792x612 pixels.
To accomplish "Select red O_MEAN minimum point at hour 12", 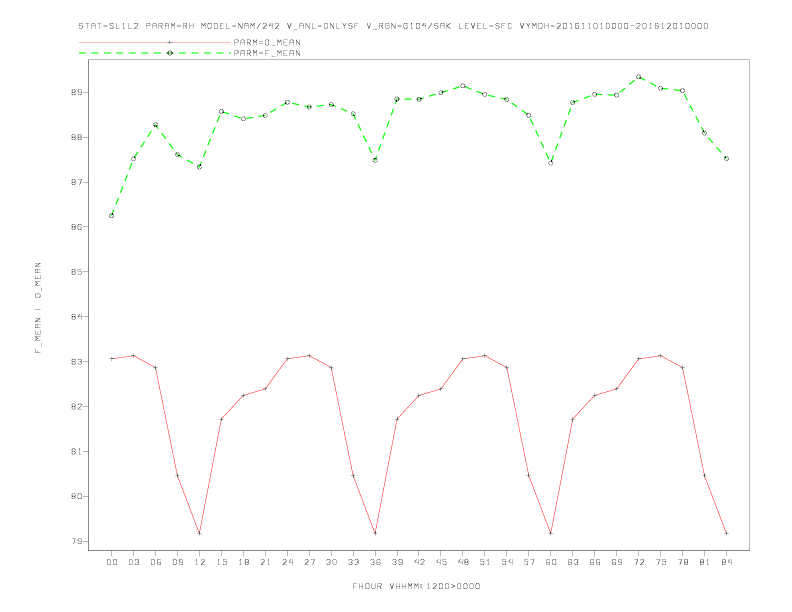I will 200,533.
